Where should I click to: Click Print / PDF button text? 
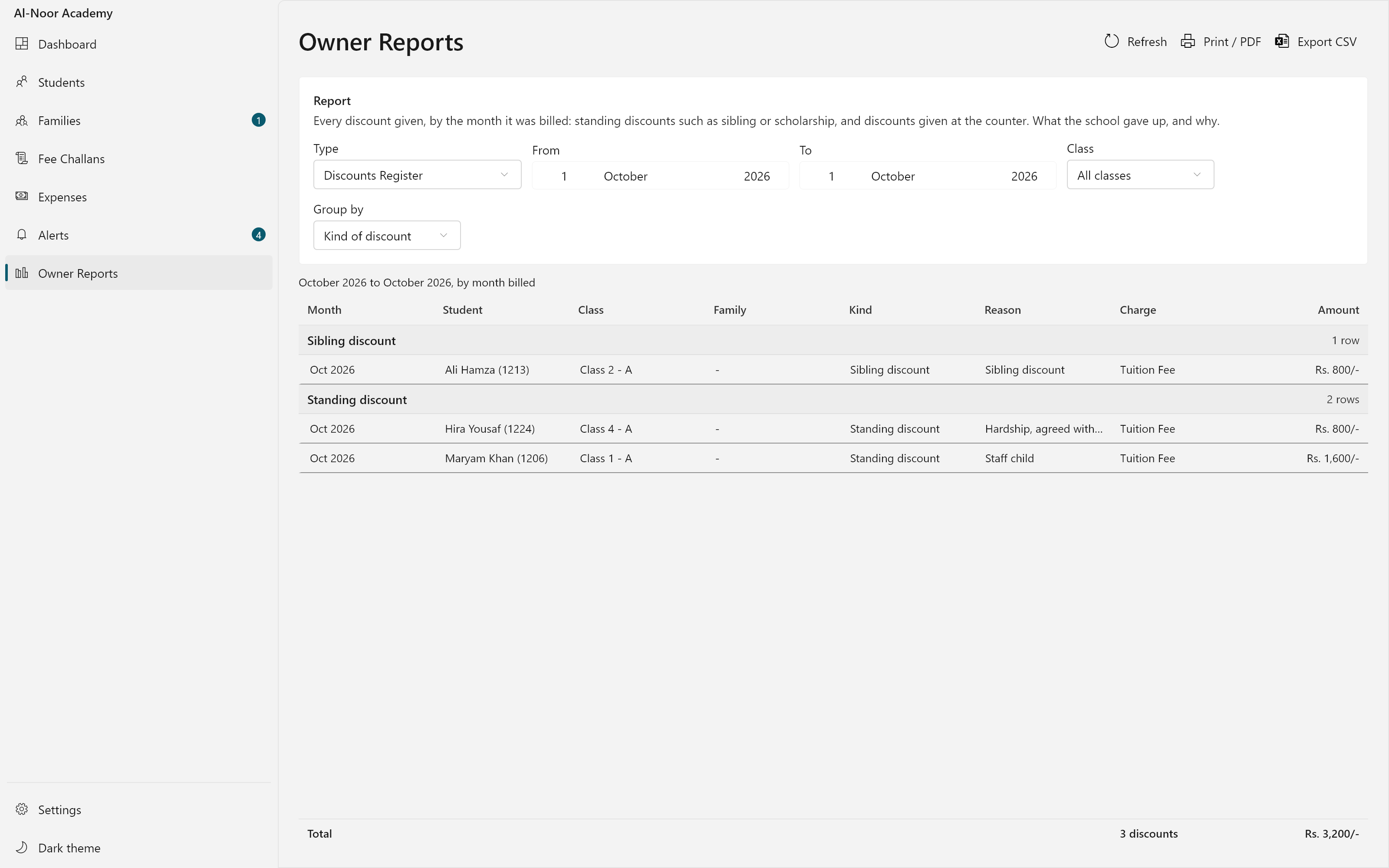[x=1232, y=42]
